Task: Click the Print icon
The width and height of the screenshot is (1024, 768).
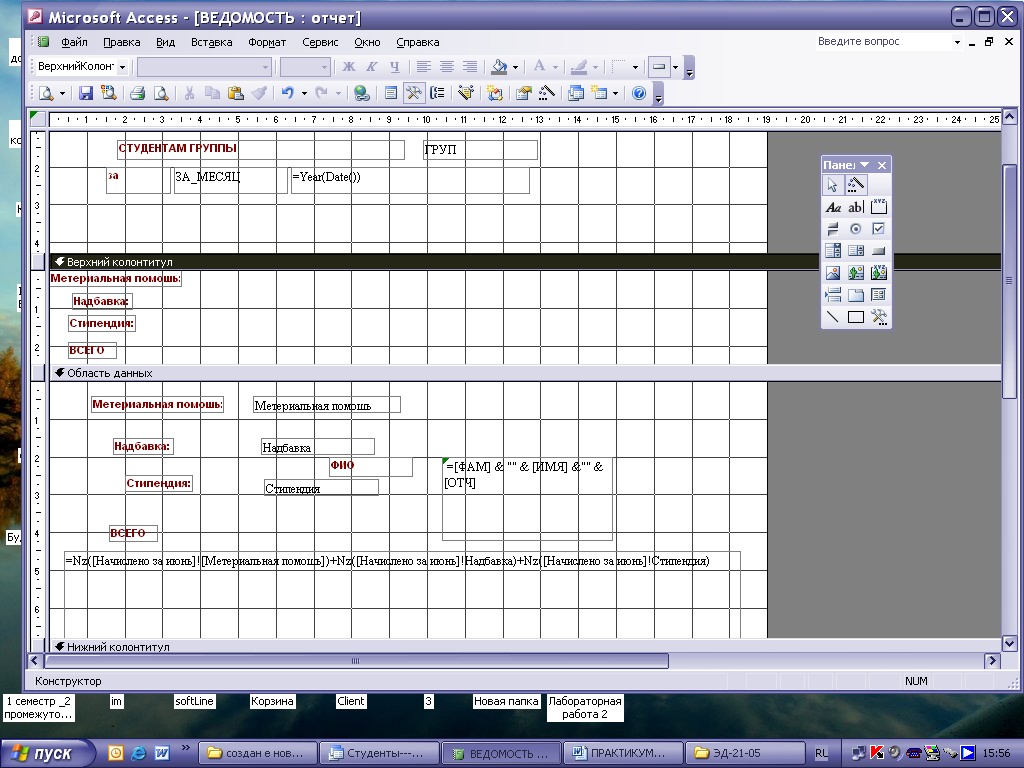Action: (x=137, y=93)
